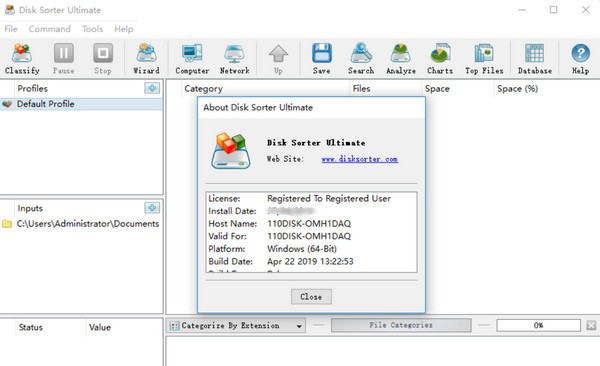Open the Computer toolbar option
The width and height of the screenshot is (600, 366).
tap(192, 59)
